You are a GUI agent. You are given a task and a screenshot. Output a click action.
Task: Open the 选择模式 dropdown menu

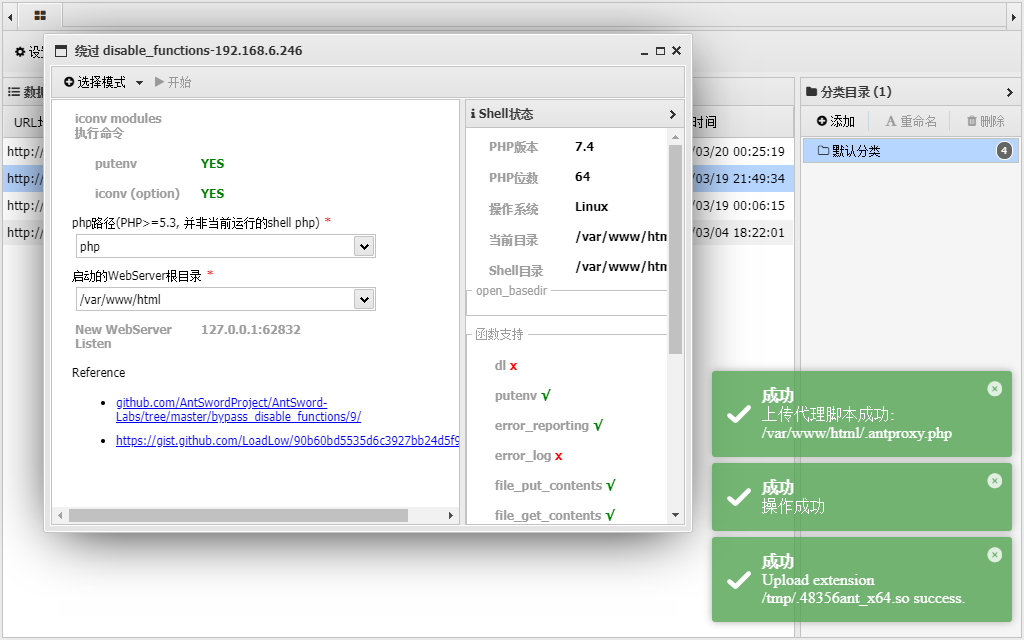(104, 82)
